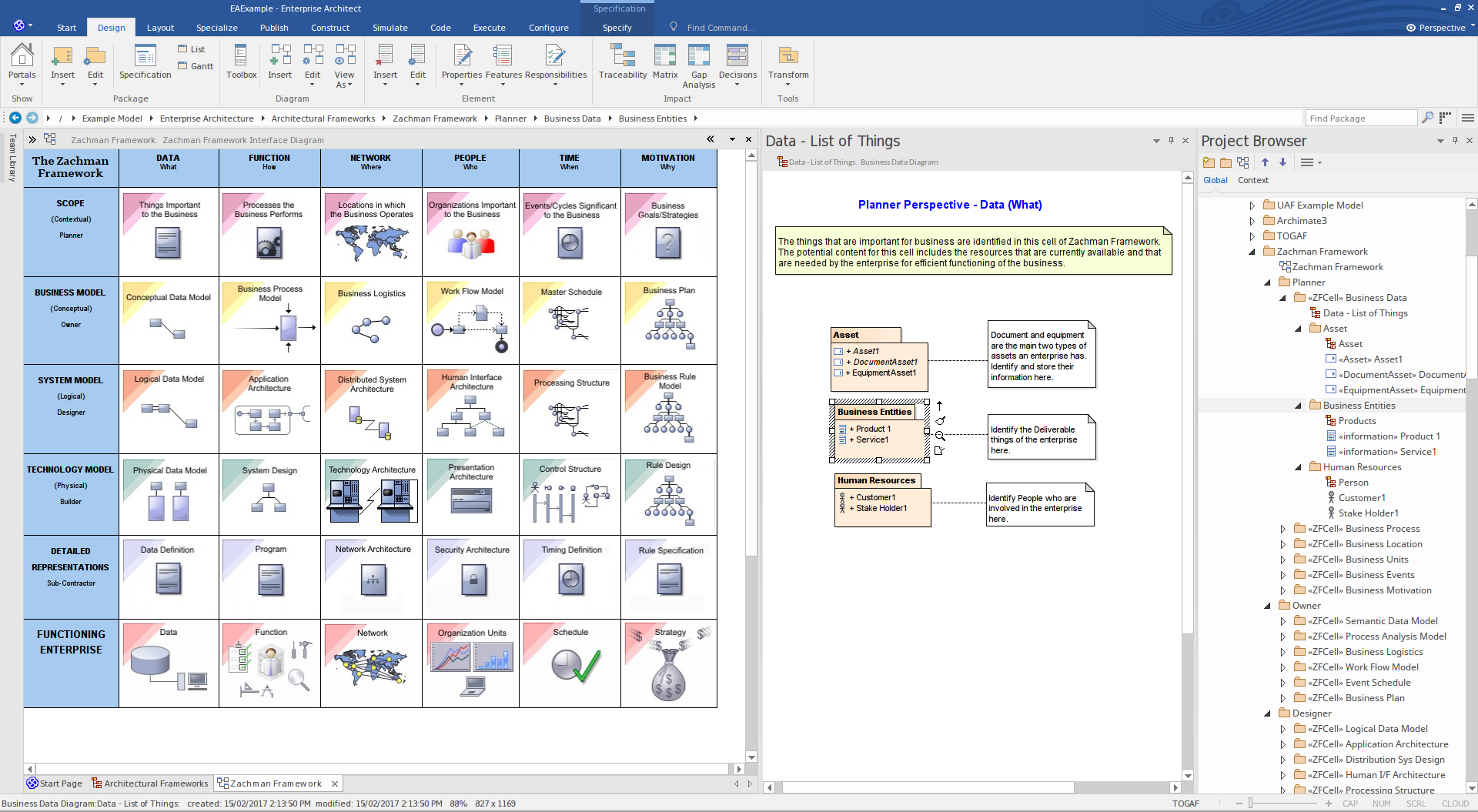The image size is (1478, 812).
Task: Collapse the Planner package node
Action: coord(1267,282)
